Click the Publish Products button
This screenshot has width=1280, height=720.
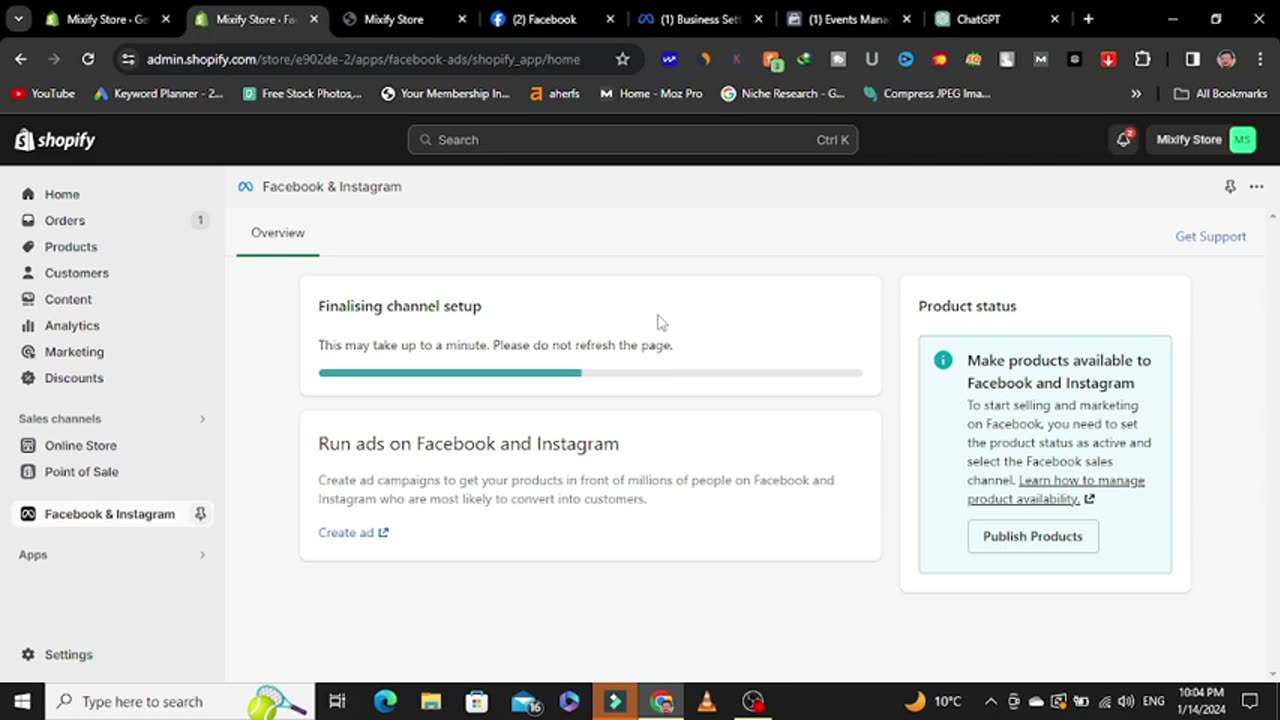(x=1032, y=536)
